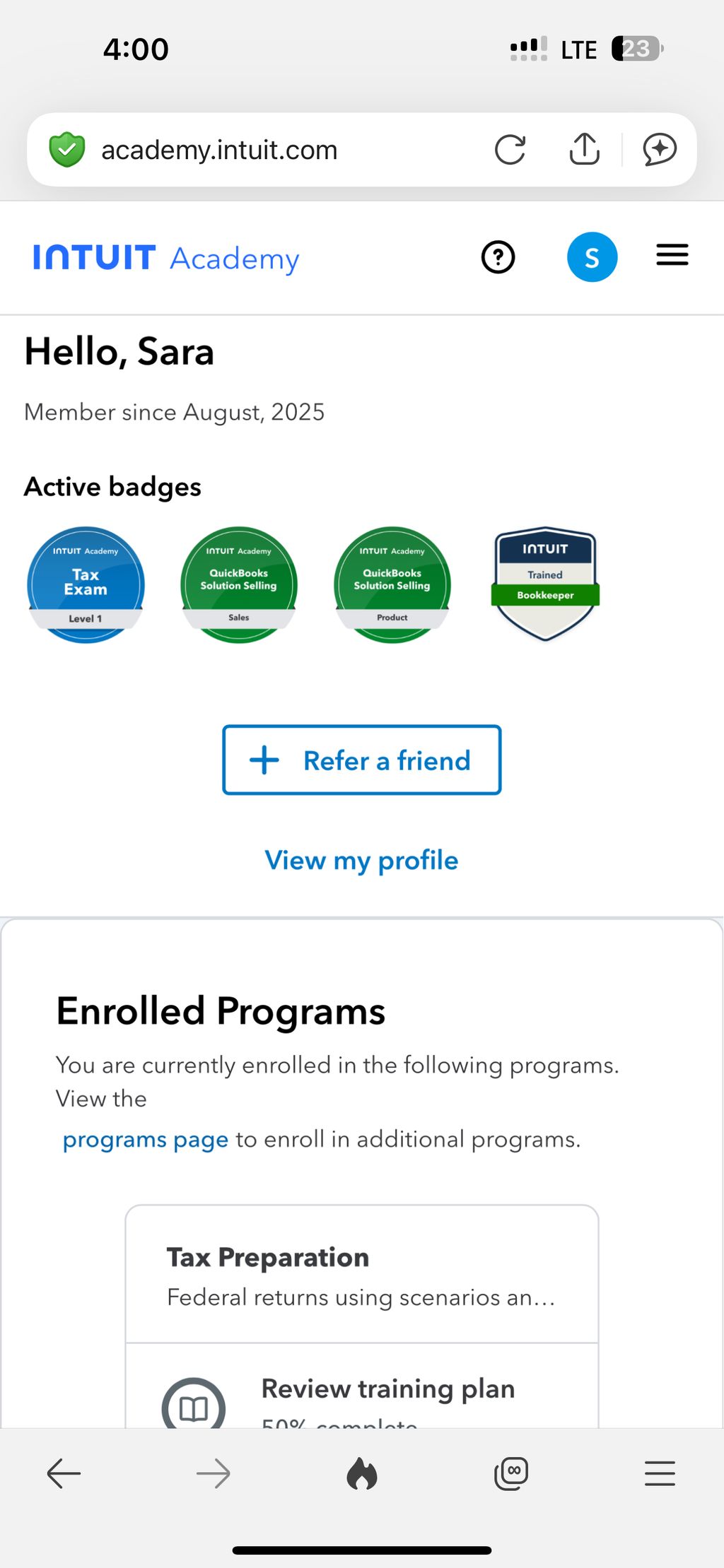Screen dimensions: 724x1568
Task: Tap the fire icon in the bottom toolbar
Action: [362, 1473]
